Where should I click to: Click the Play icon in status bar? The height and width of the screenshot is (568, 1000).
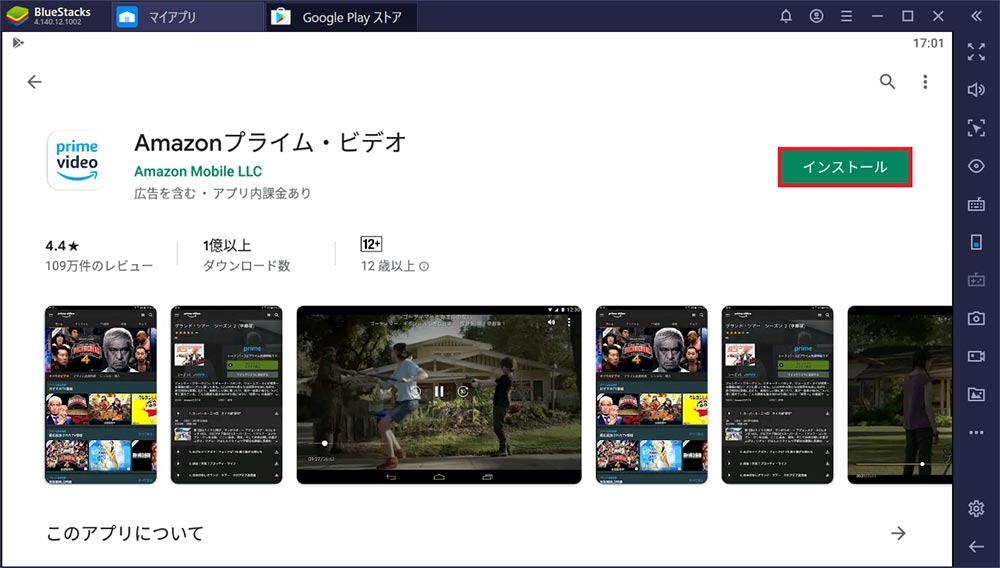[18, 43]
